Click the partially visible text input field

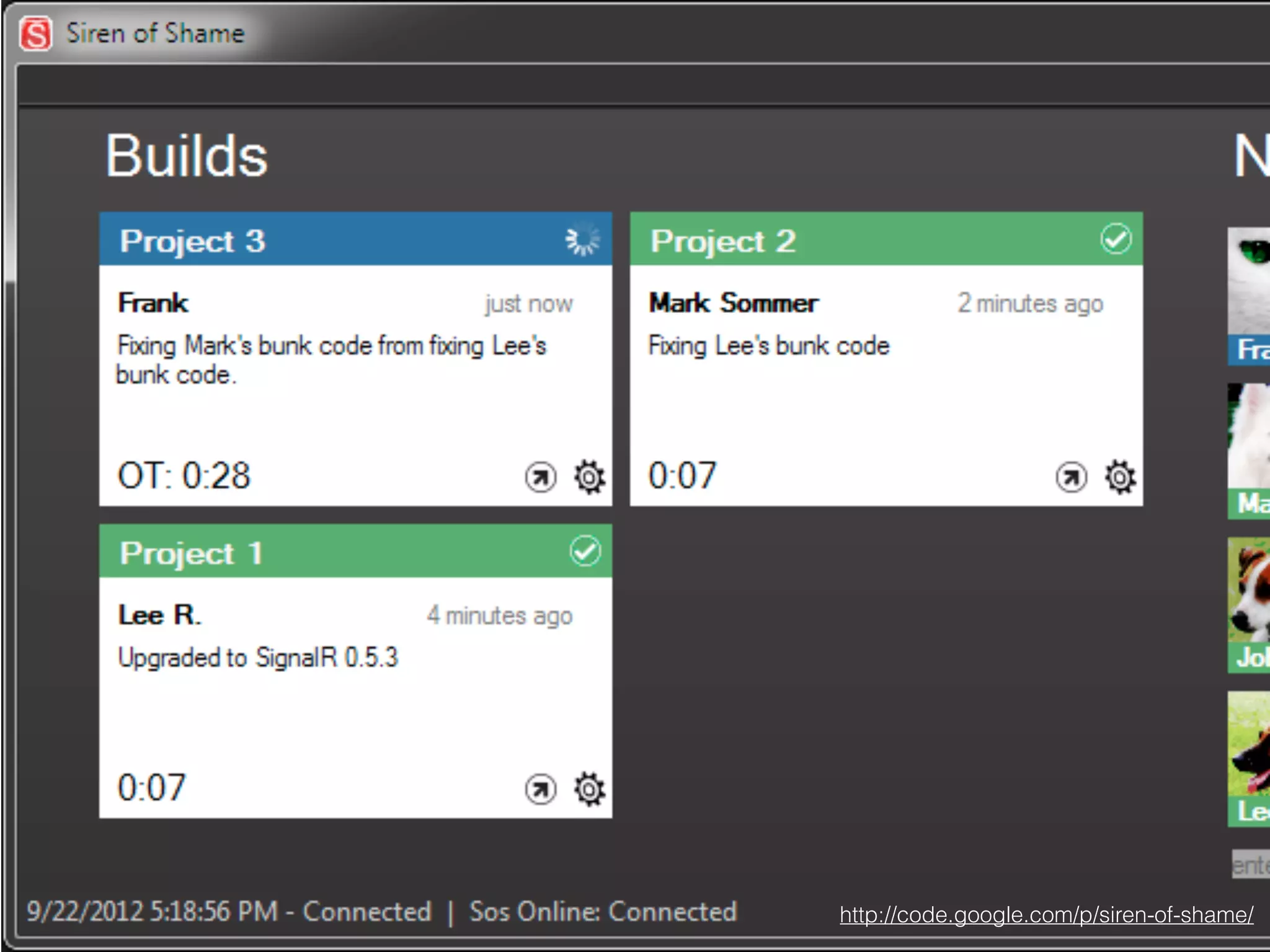point(1250,864)
